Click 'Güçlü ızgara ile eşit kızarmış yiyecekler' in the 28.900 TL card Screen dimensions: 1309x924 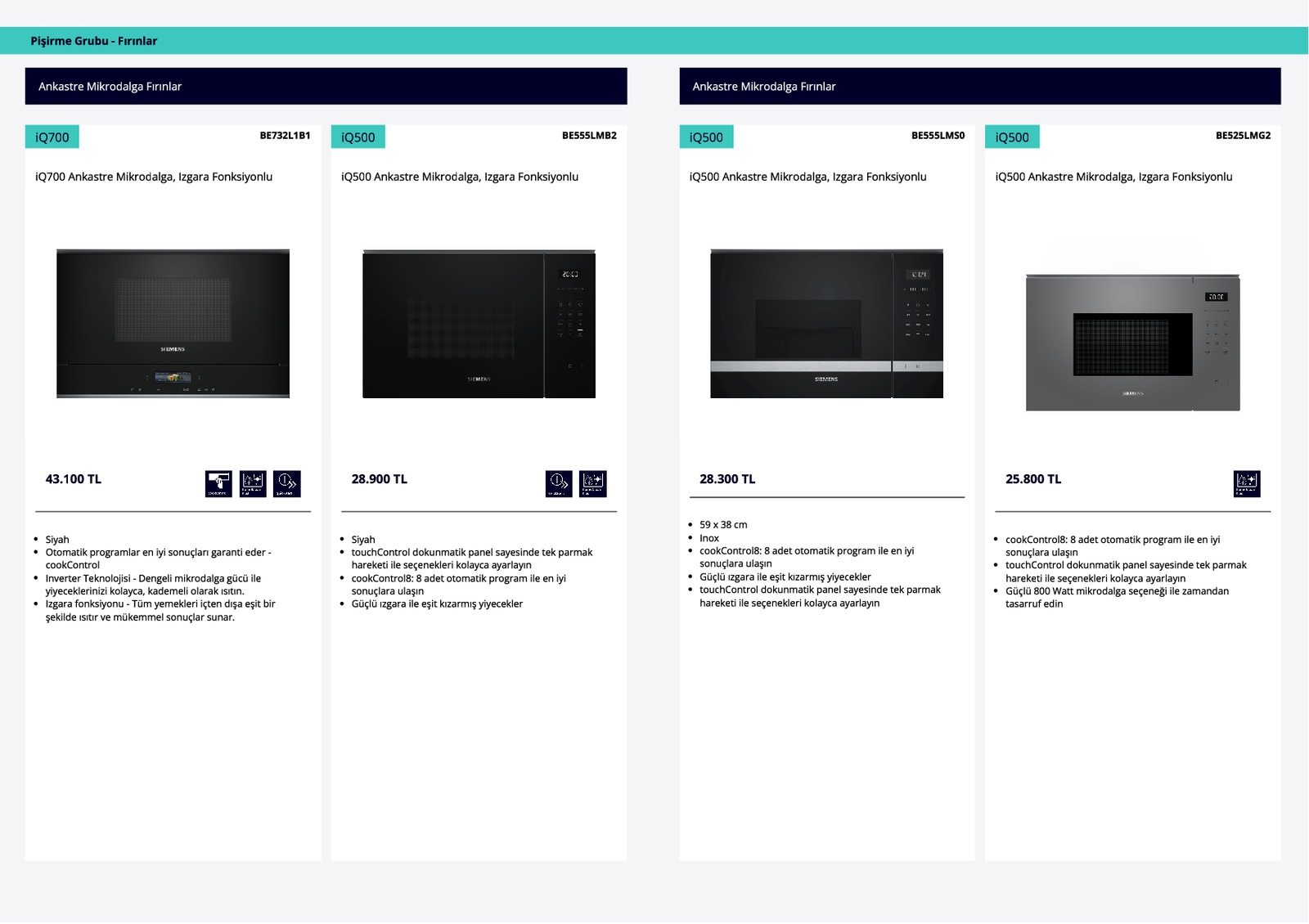[437, 604]
